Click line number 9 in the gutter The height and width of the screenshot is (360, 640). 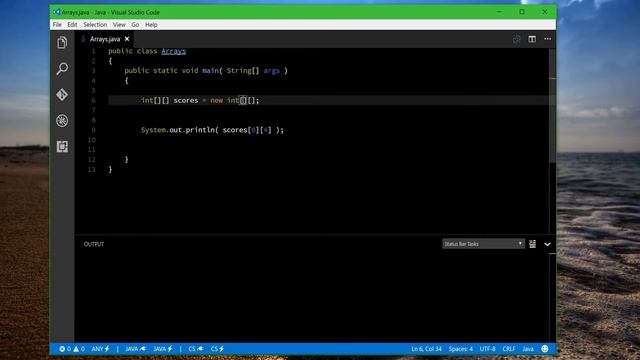pyautogui.click(x=93, y=130)
